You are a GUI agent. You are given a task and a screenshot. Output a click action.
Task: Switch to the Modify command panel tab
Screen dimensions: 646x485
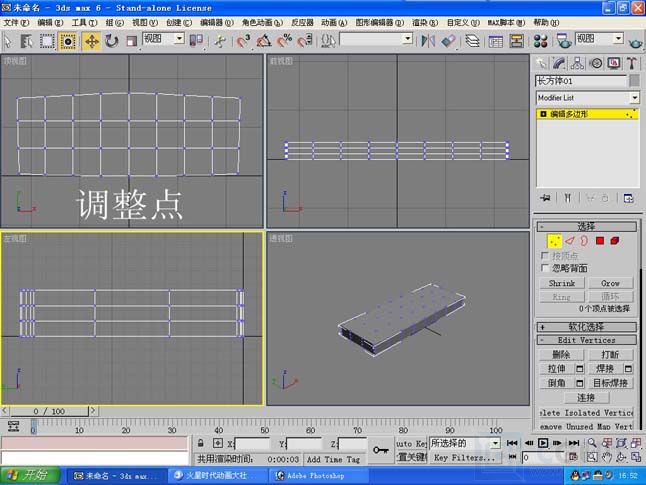point(559,63)
